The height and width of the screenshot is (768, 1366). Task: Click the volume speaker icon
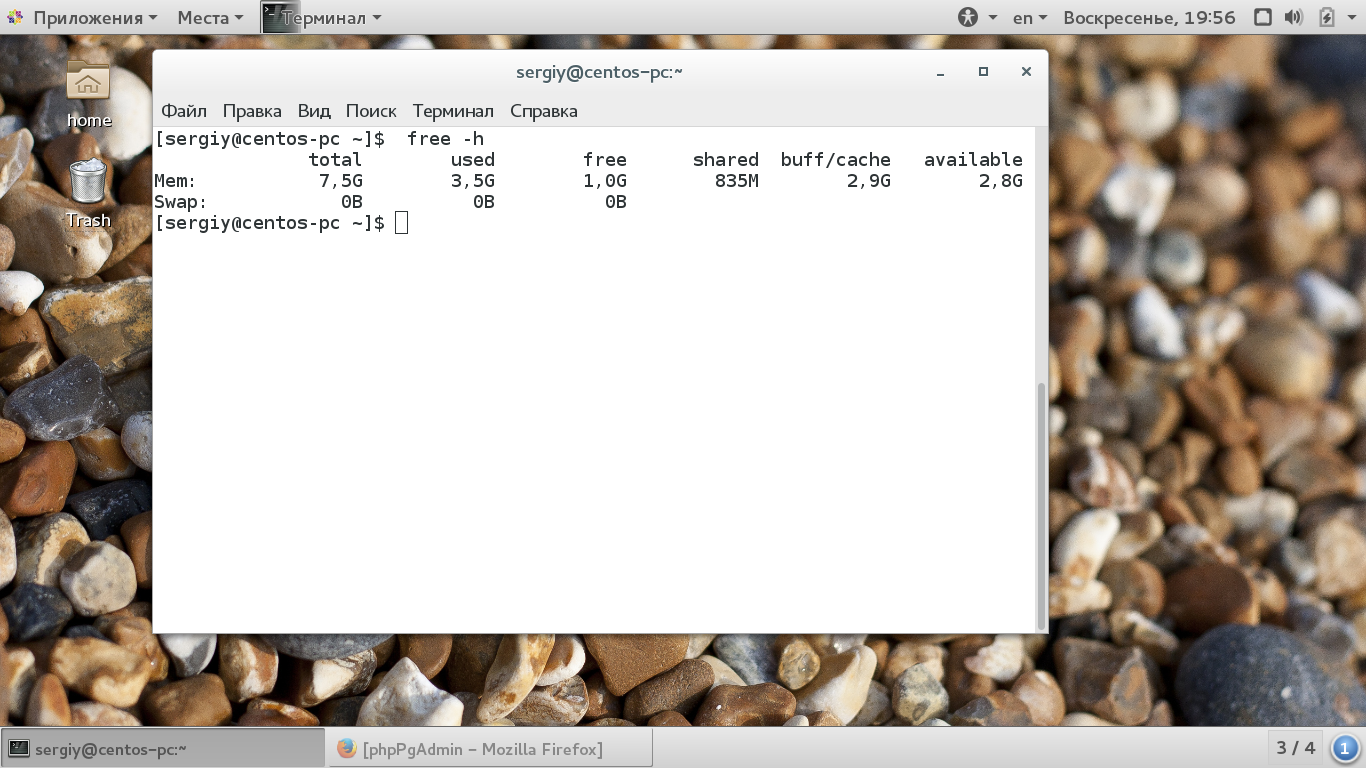(1293, 17)
